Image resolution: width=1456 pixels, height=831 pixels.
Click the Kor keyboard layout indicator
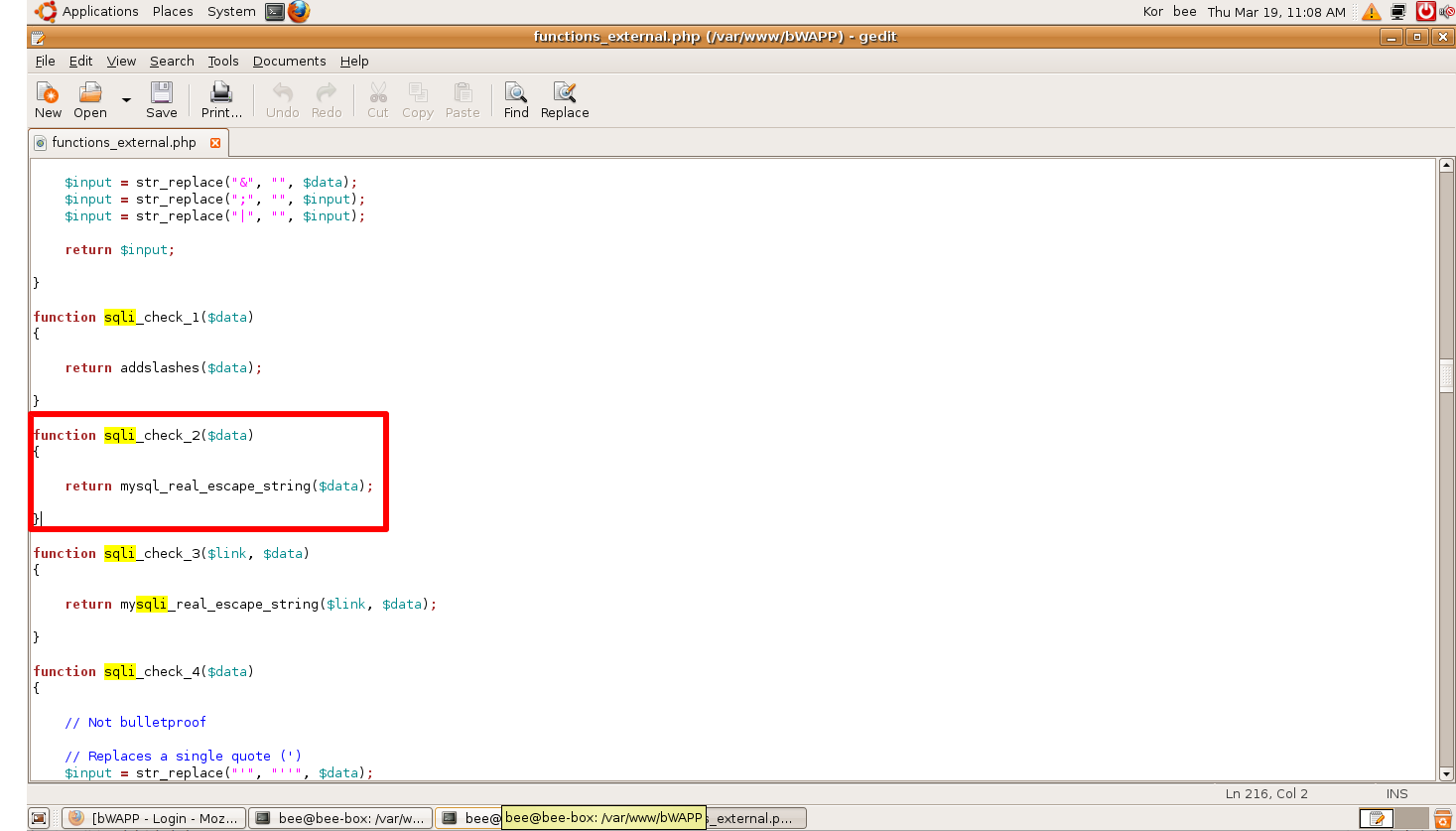(1153, 12)
